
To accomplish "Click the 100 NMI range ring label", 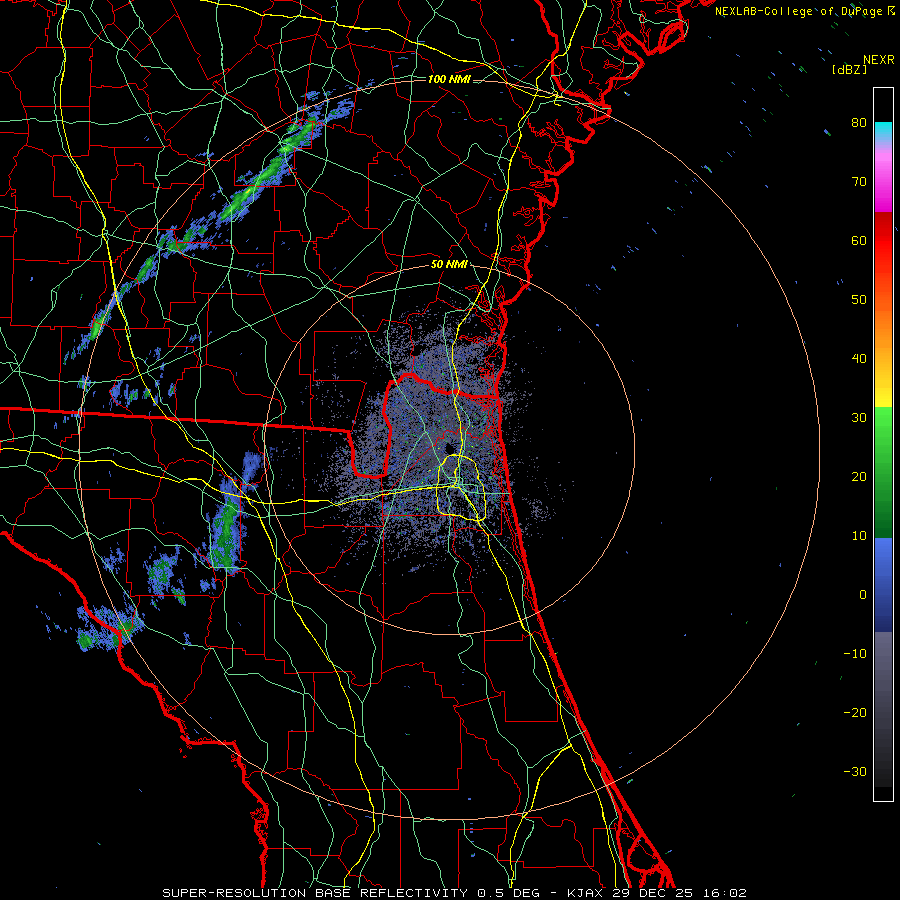I will pyautogui.click(x=449, y=79).
